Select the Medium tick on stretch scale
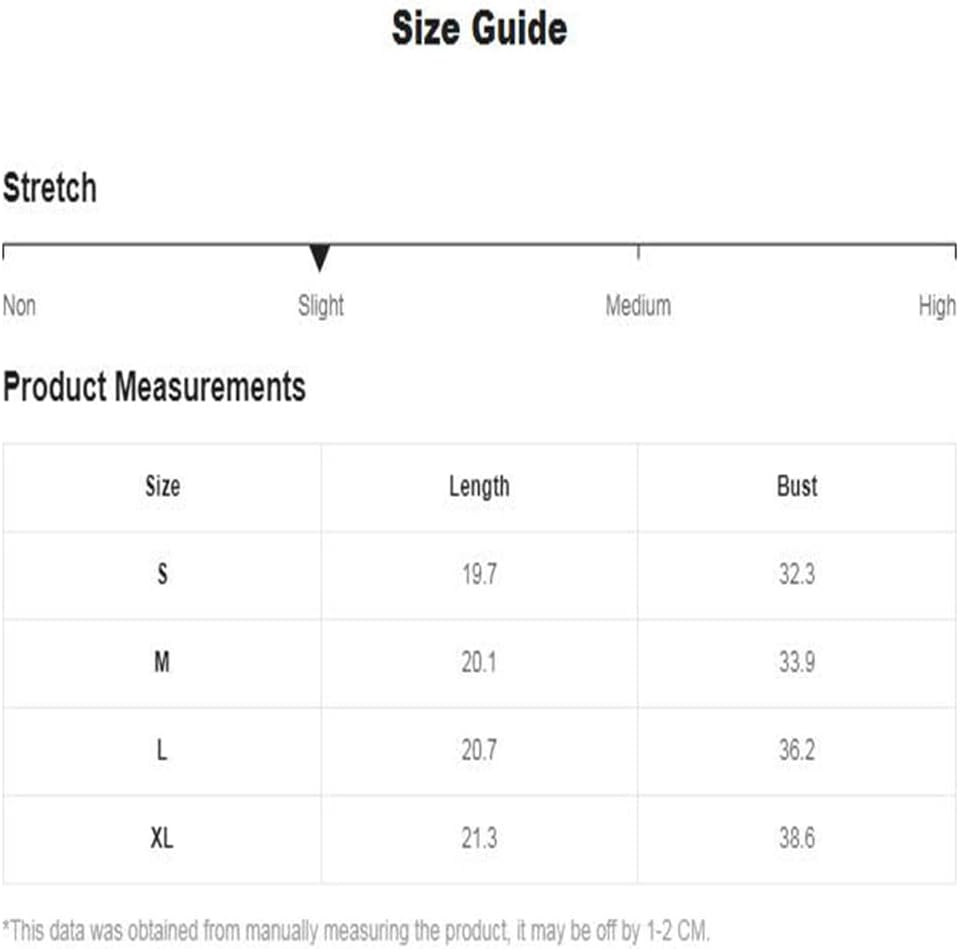The height and width of the screenshot is (949, 960). point(638,252)
